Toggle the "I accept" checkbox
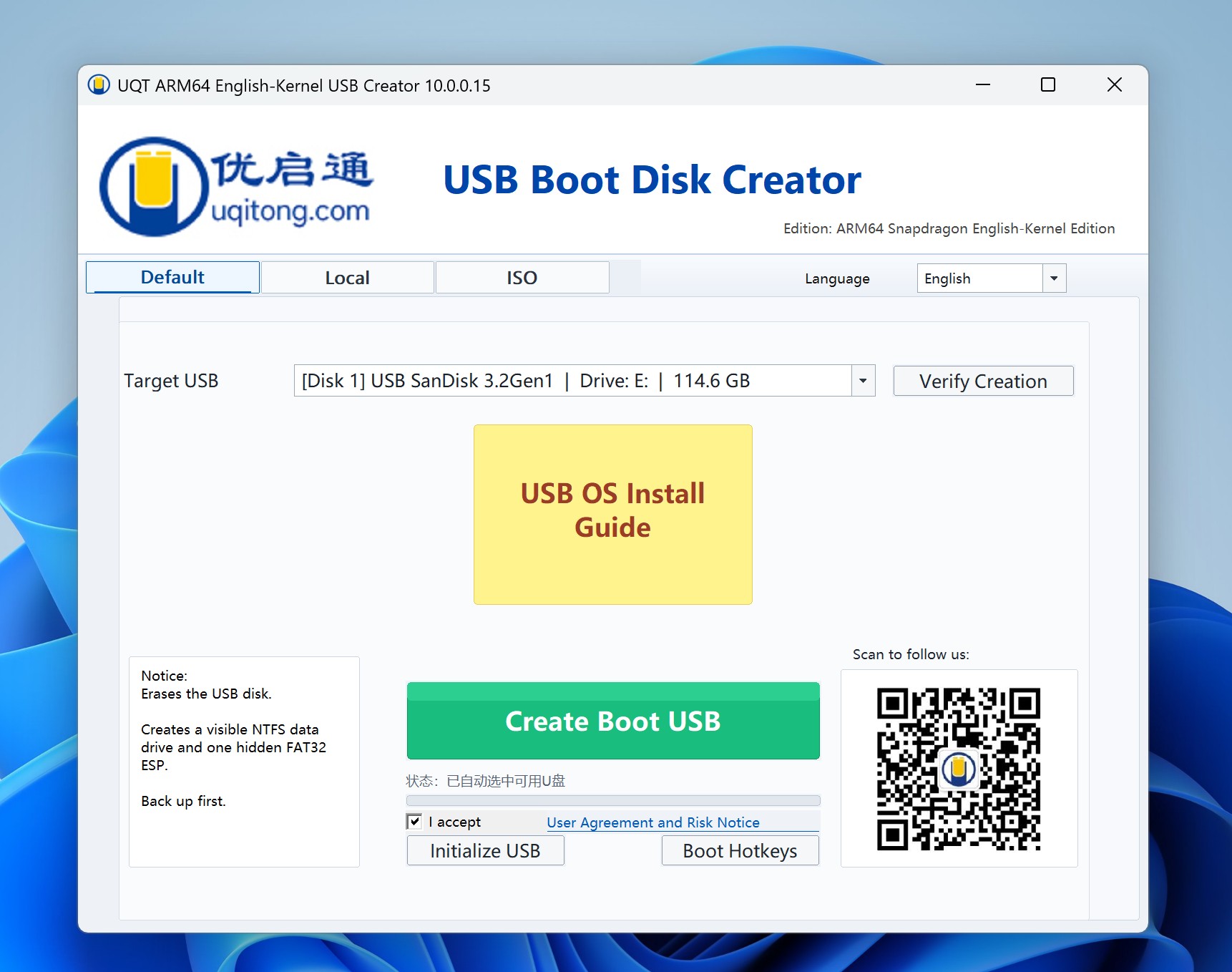Viewport: 1232px width, 972px height. [414, 821]
